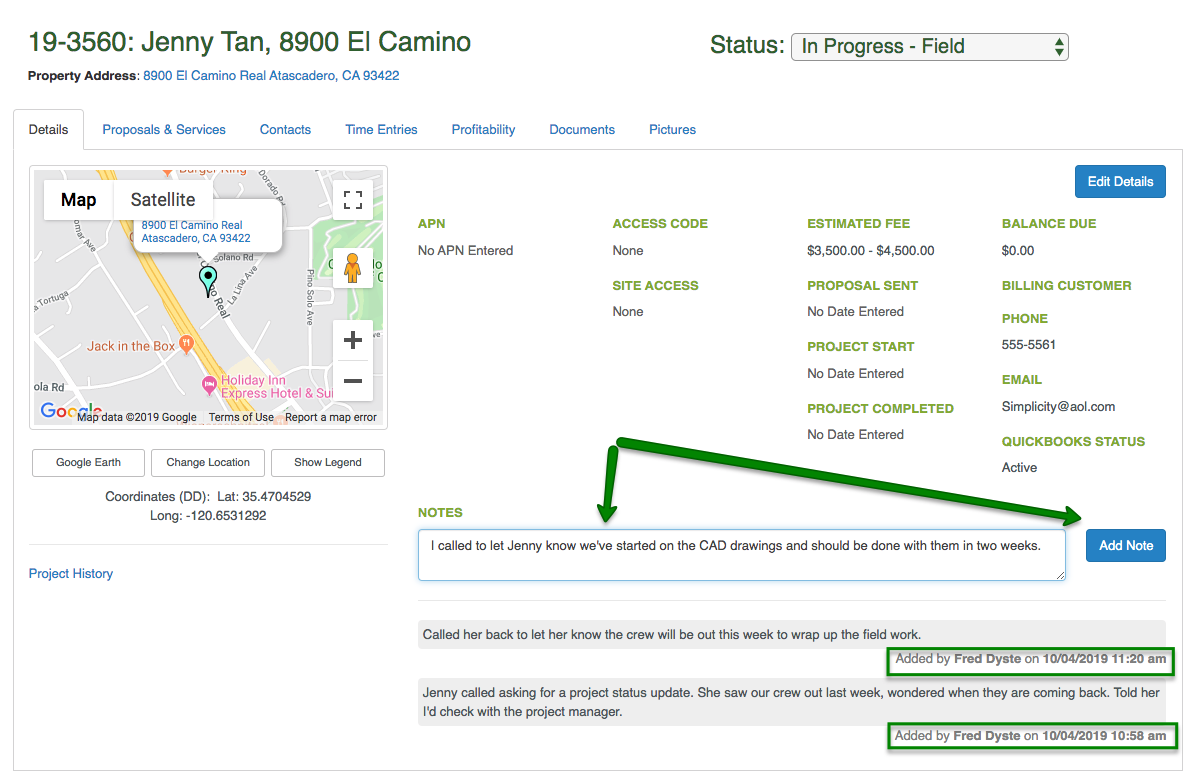Click the Add Note button
Screen dimensions: 1194x779
pos(1125,545)
